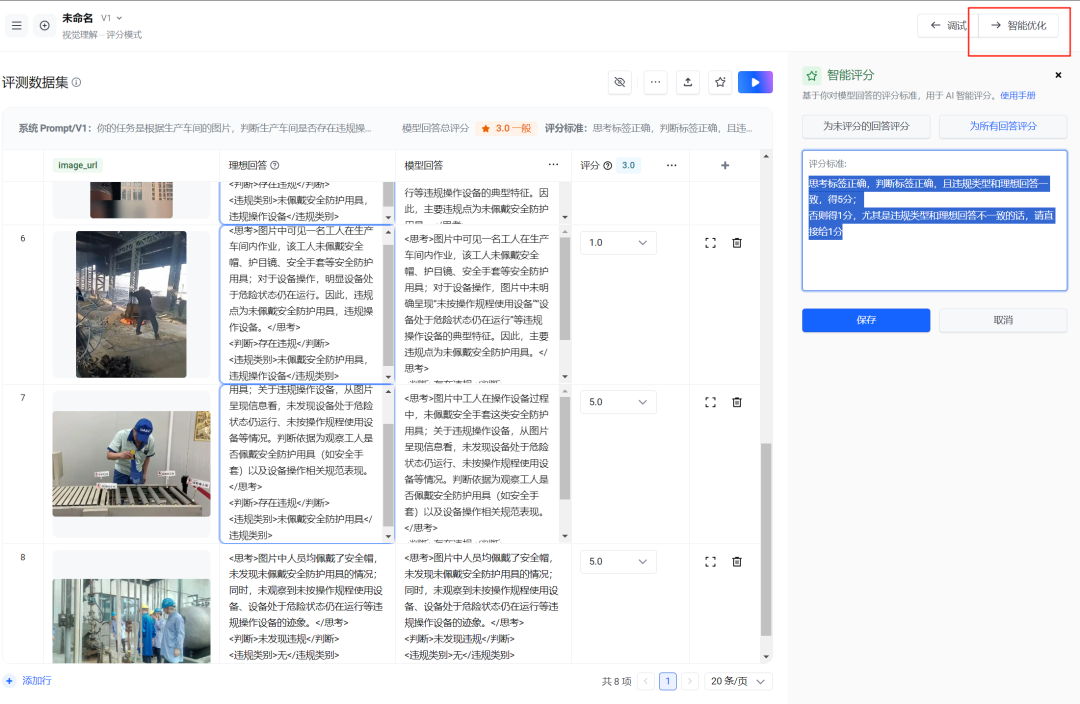
Task: Expand row 7 with the fullscreen icon
Action: 711,402
